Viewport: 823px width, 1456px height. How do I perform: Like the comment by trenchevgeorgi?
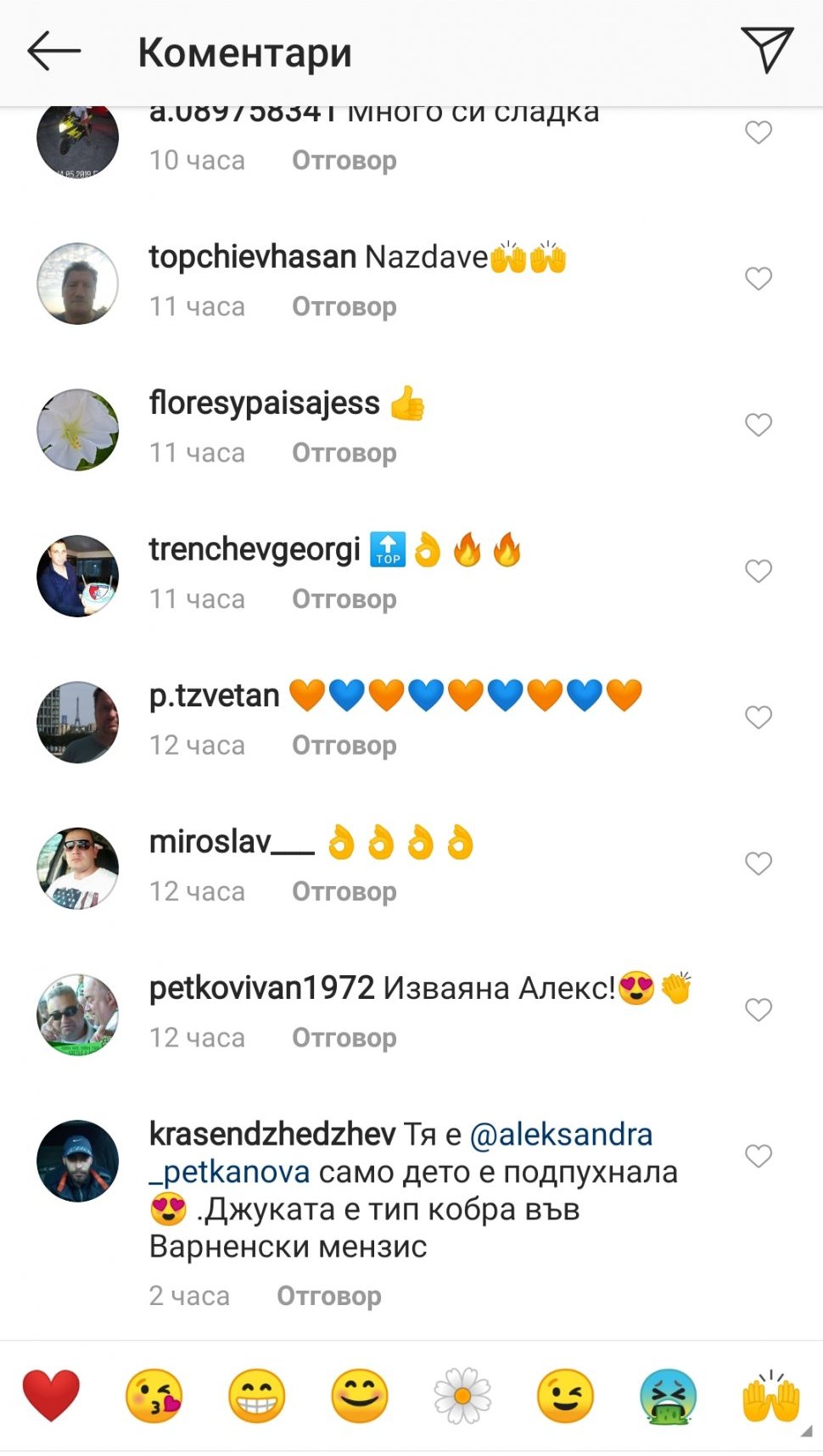click(759, 571)
